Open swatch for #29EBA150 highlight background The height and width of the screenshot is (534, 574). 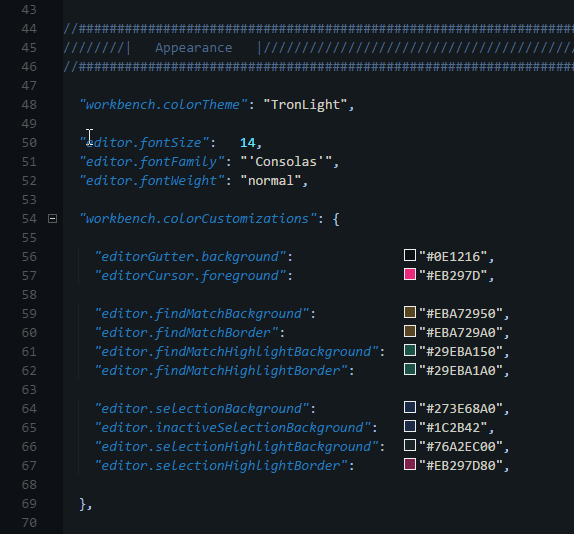click(410, 350)
